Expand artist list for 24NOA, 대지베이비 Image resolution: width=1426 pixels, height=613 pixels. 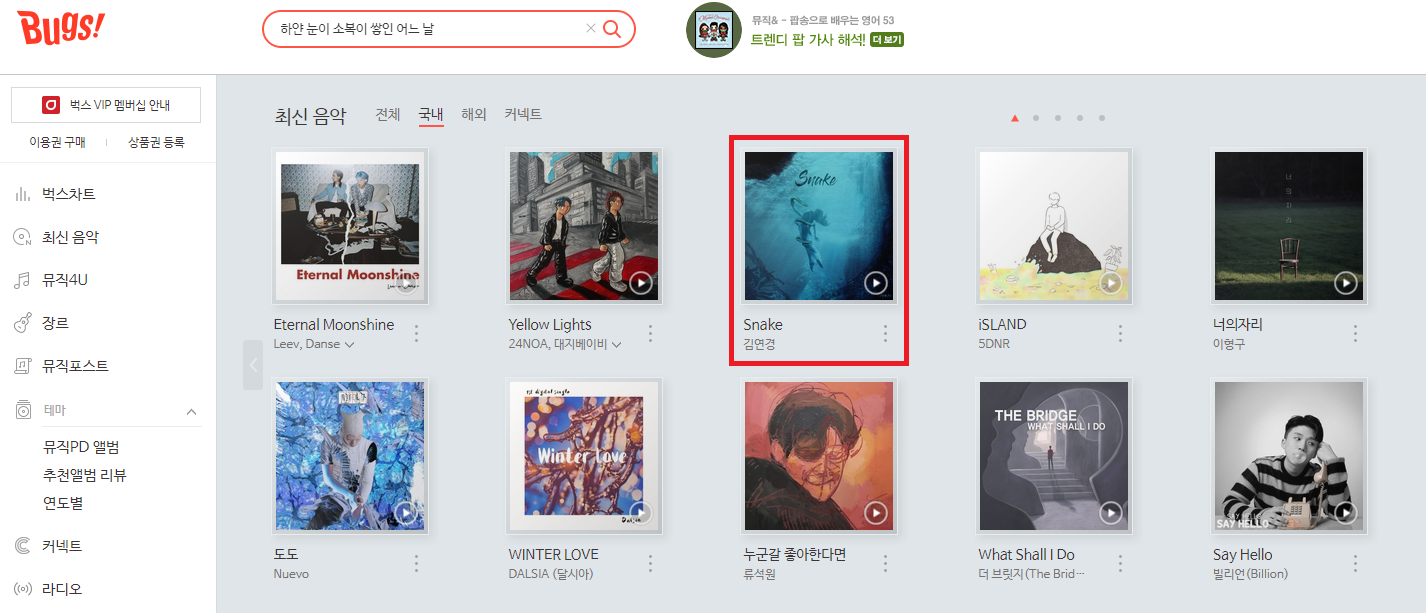pyautogui.click(x=616, y=345)
